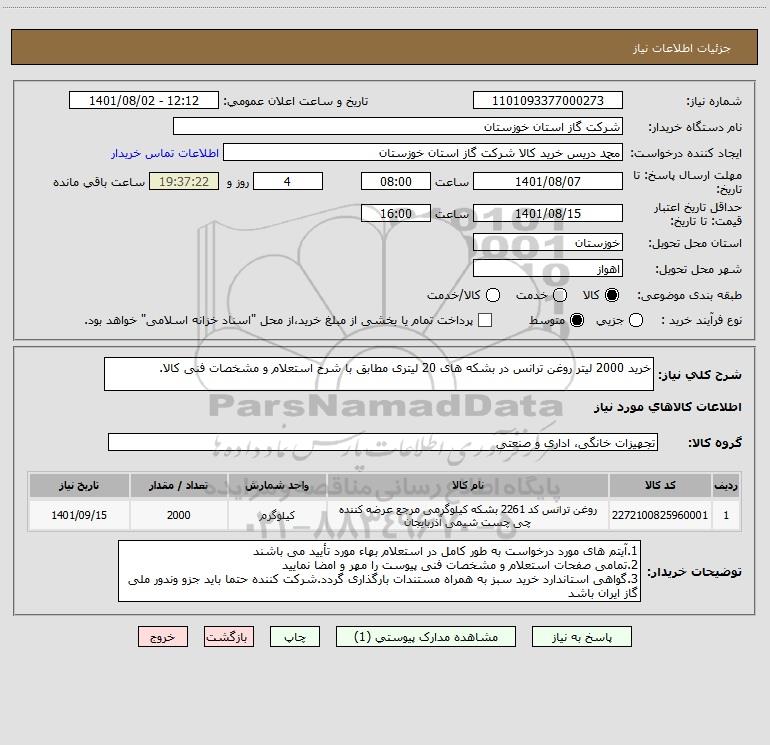Click the item name cell روغن ترانس کد 2261
Image resolution: width=770 pixels, height=745 pixels.
click(468, 515)
